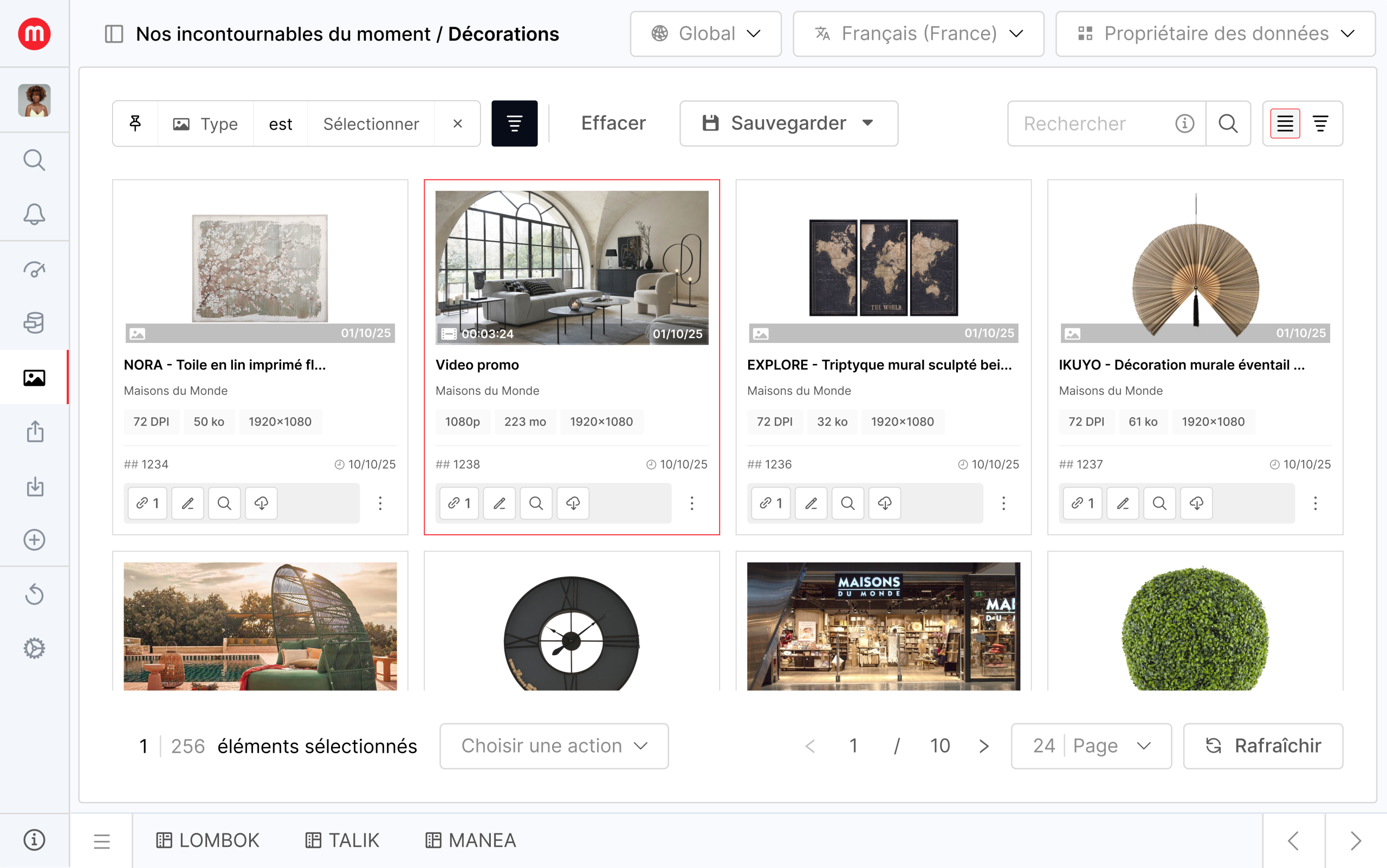Open the settings gear in sidebar
Image resolution: width=1387 pixels, height=868 pixels.
pos(35,648)
